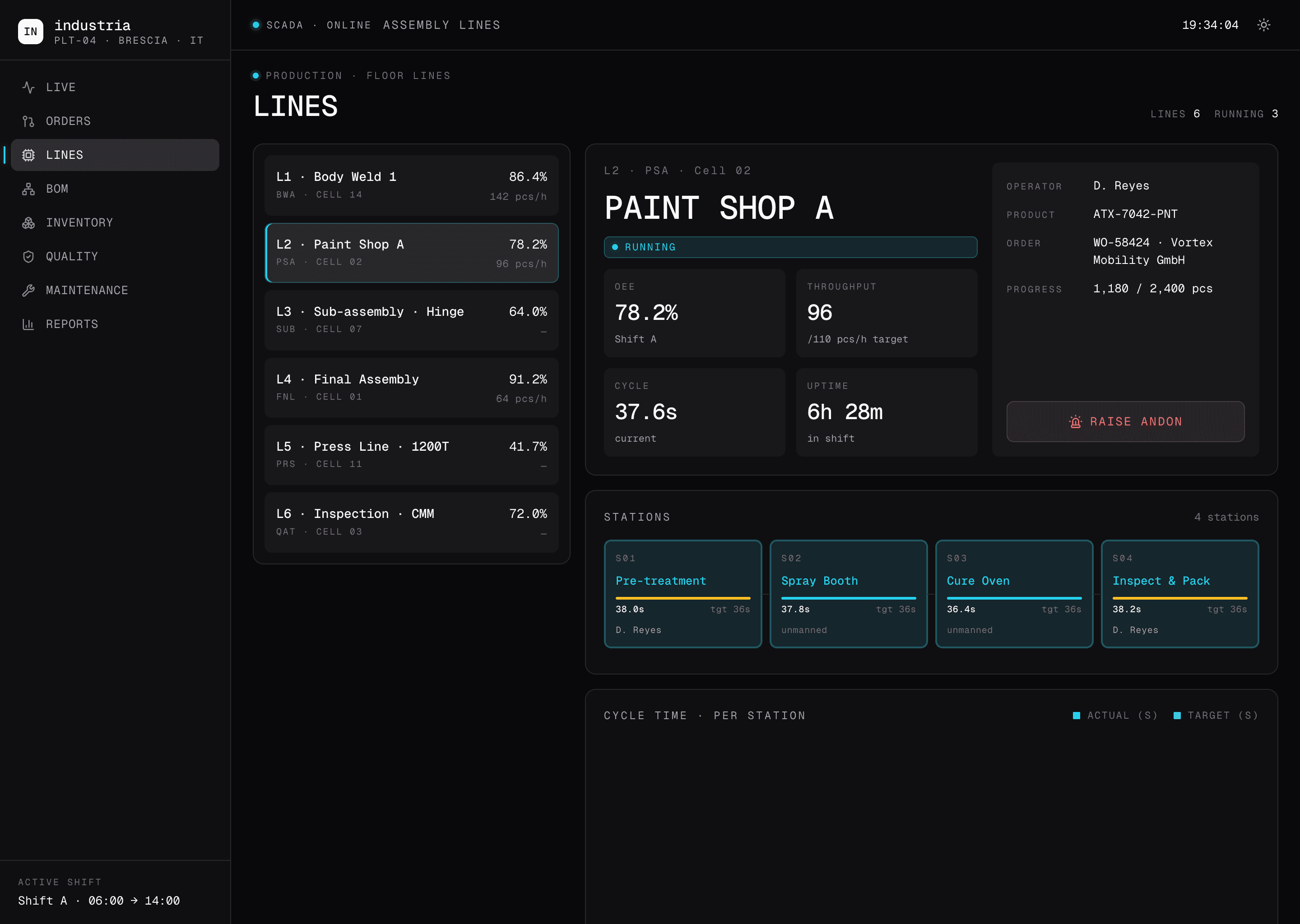Select the L3 Sub-assembly Hinge line
Image resolution: width=1300 pixels, height=924 pixels.
pyautogui.click(x=412, y=320)
